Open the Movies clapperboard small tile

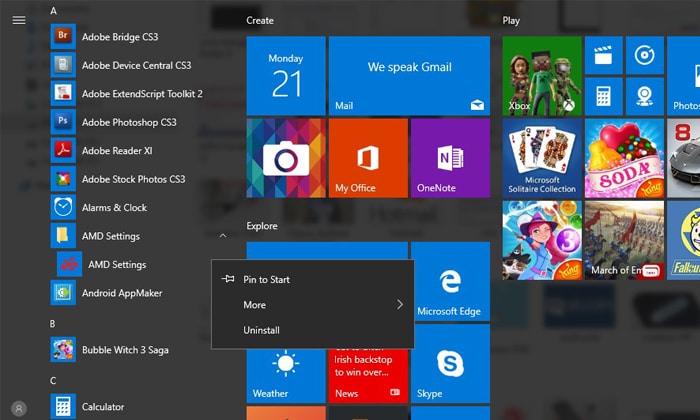point(604,55)
